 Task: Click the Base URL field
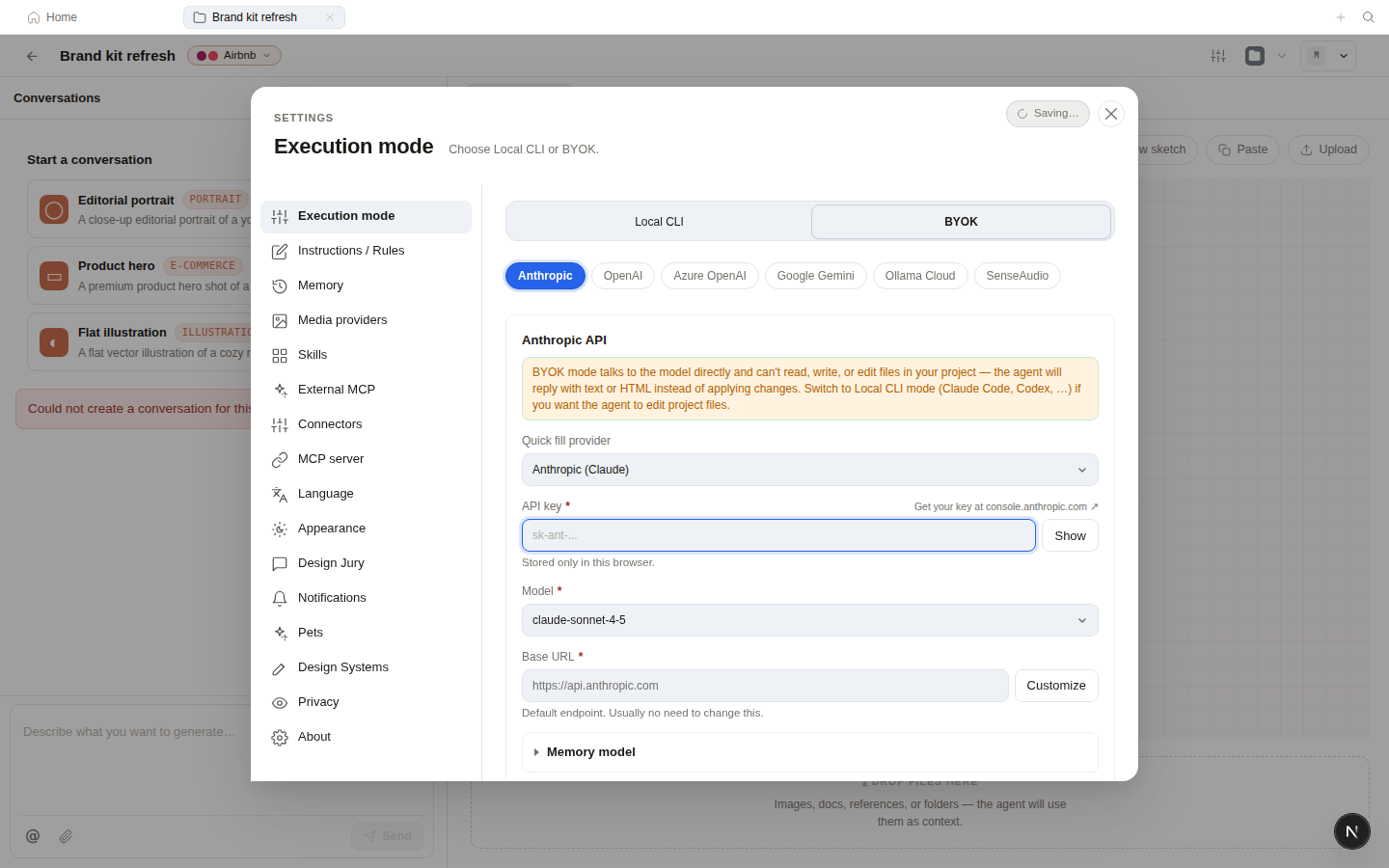click(x=765, y=686)
